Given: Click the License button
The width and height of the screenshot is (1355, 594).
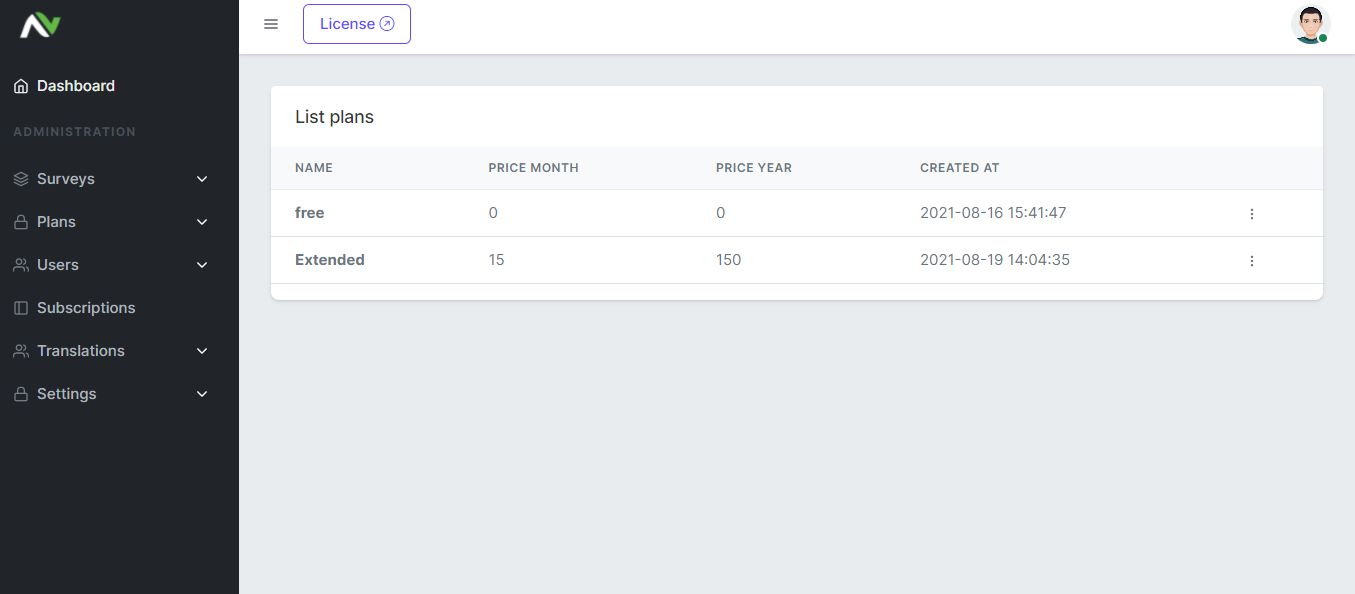Looking at the screenshot, I should (357, 24).
